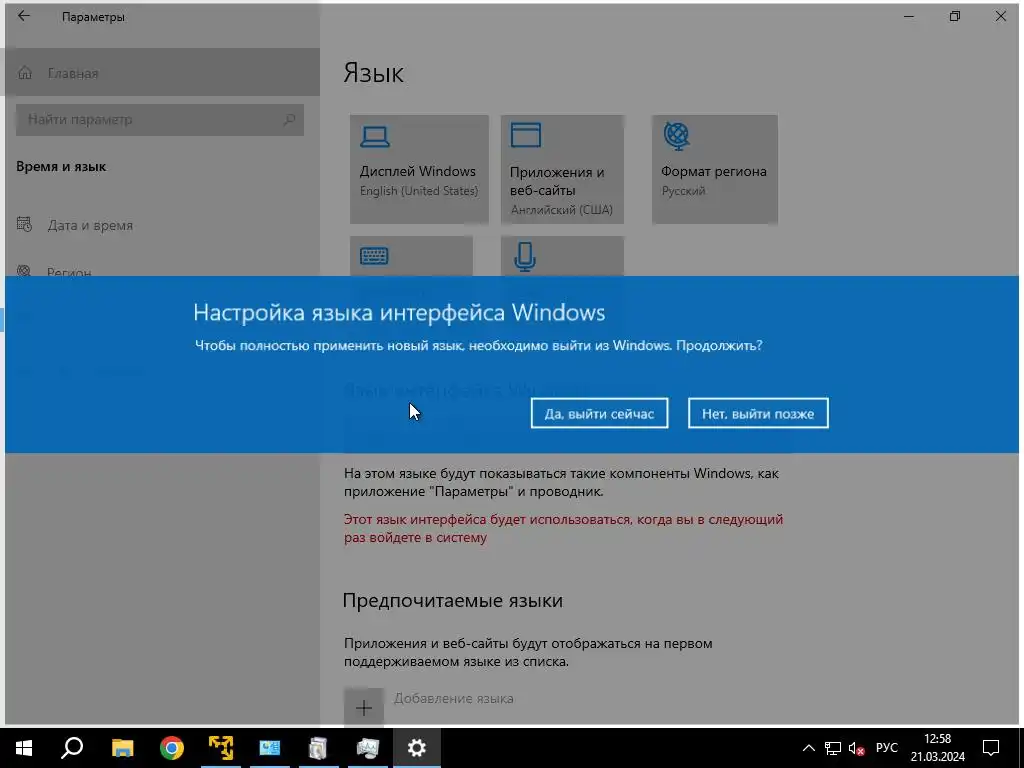
Task: Open the clock showing 12:58
Action: pos(938,748)
